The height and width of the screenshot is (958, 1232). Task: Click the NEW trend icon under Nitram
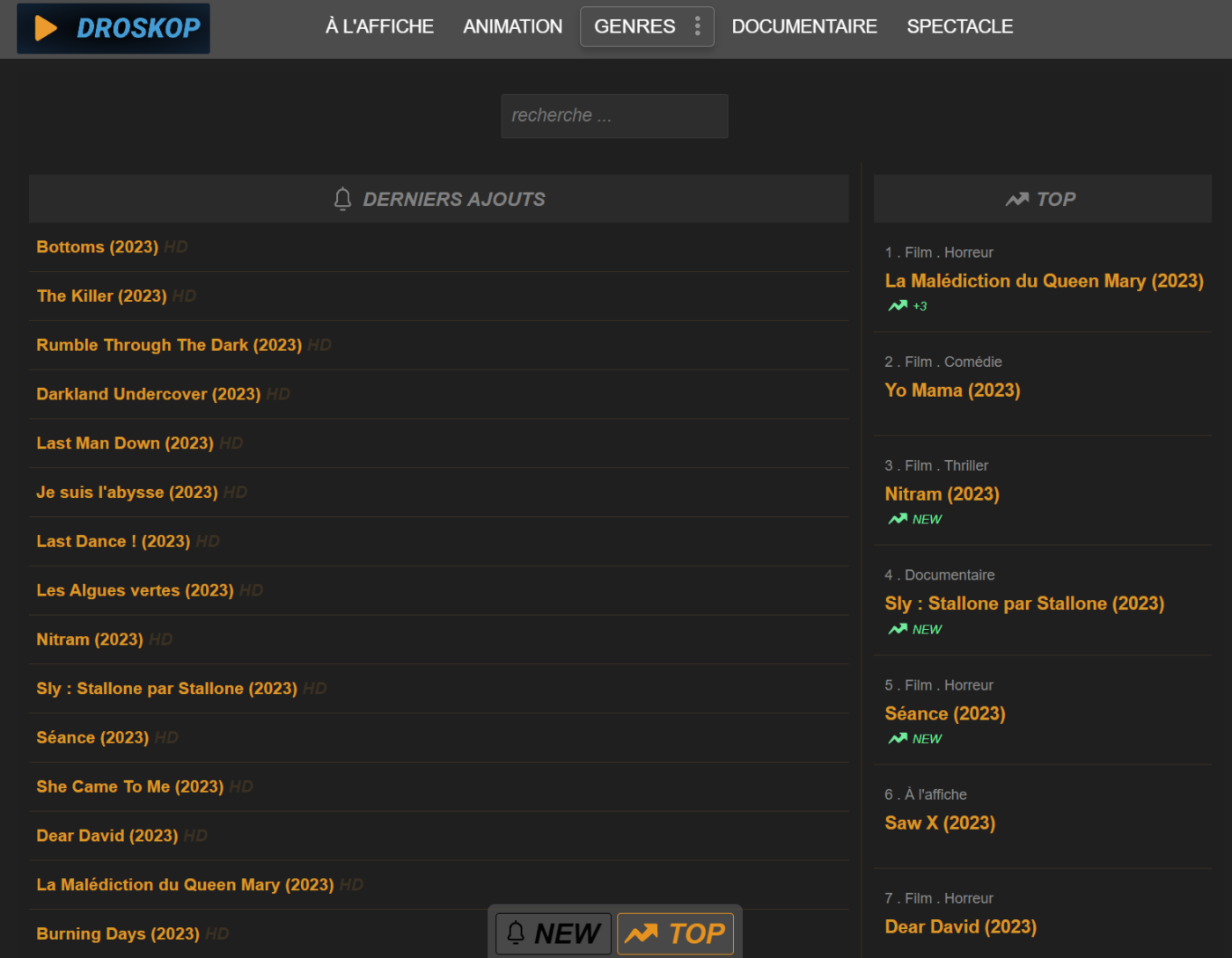[898, 519]
